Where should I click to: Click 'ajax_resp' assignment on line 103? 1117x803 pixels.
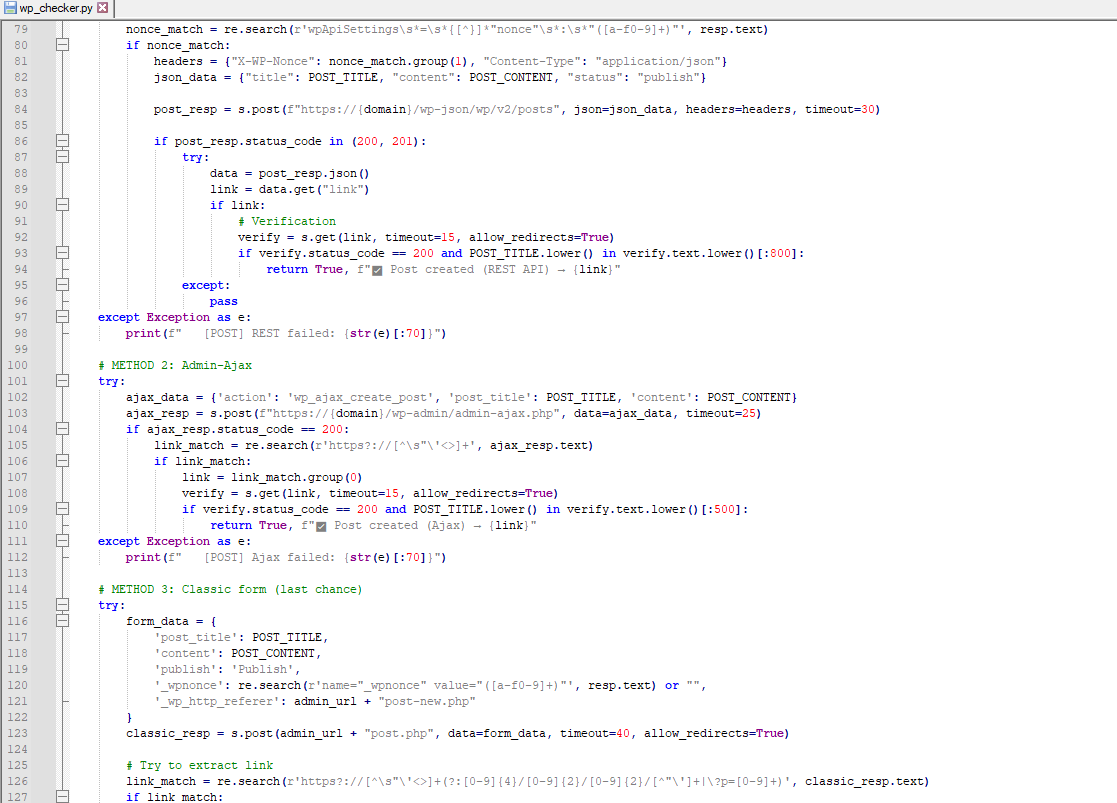[x=157, y=413]
